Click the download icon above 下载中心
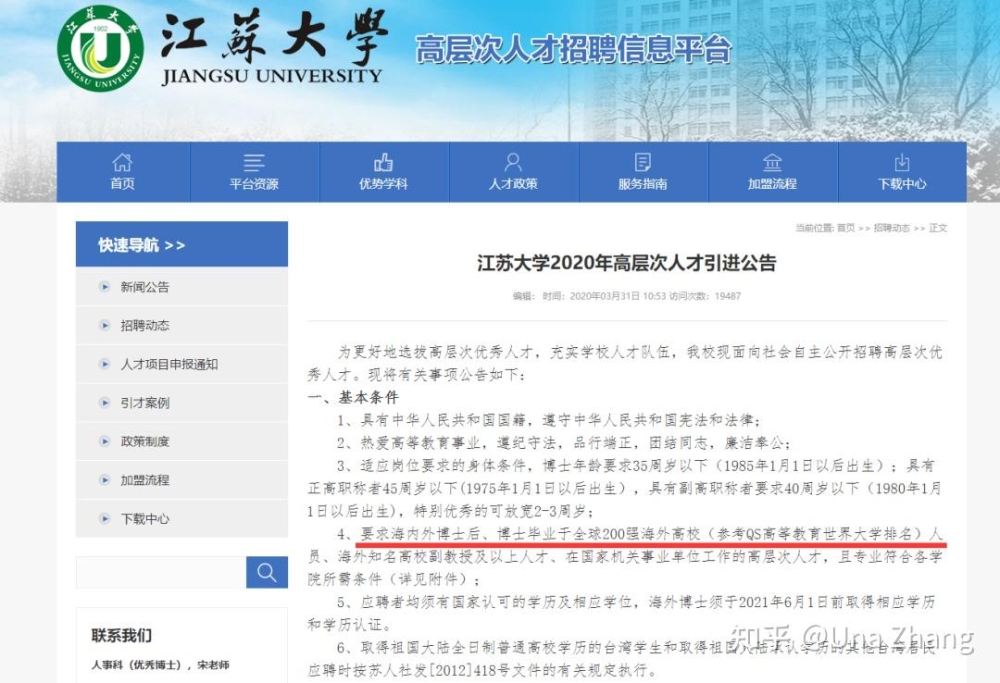The image size is (1000, 683). pos(902,162)
